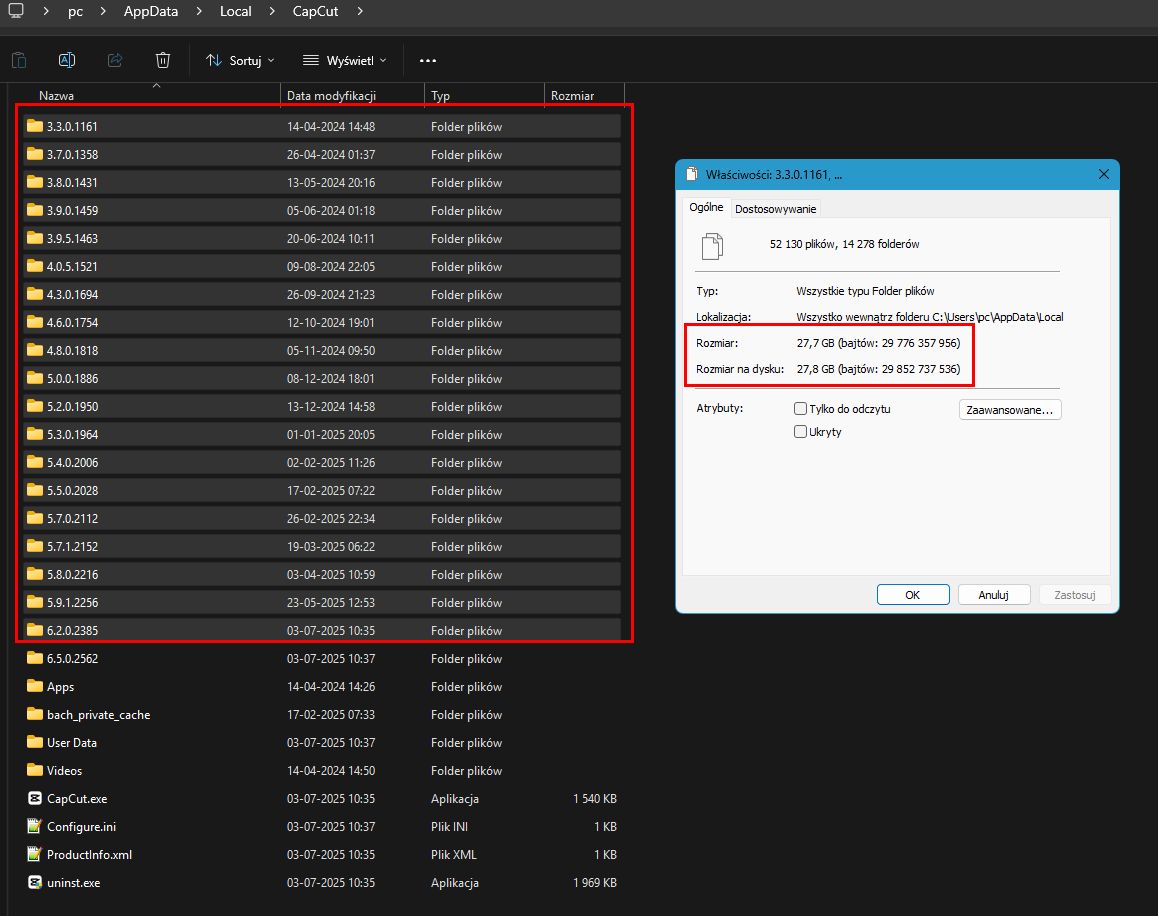Switch to the Dostosowywanie tab
The height and width of the screenshot is (916, 1158).
(775, 209)
